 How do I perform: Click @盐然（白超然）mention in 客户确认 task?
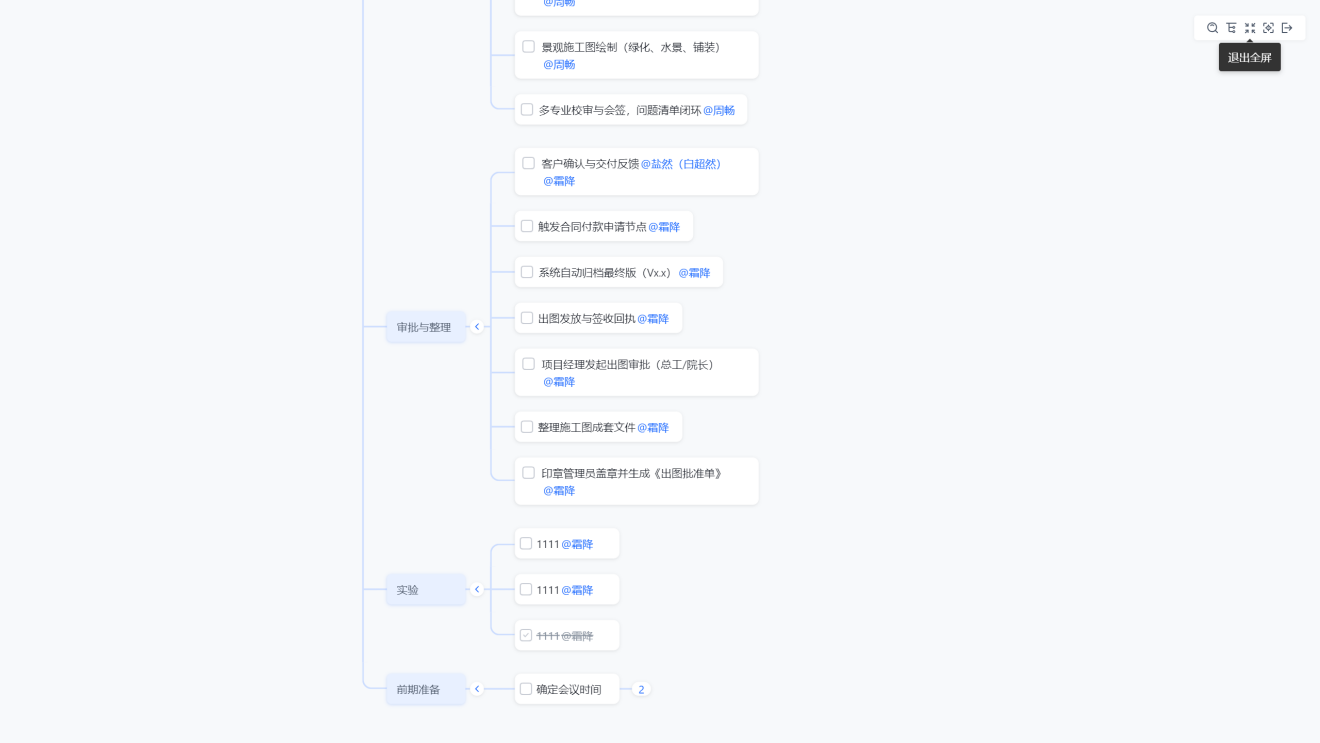coord(682,164)
